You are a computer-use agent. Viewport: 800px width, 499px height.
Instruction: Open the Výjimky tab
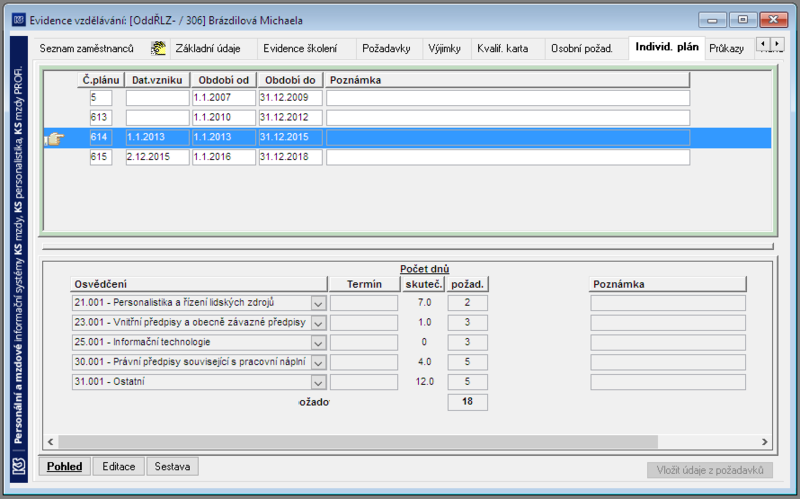tap(444, 48)
